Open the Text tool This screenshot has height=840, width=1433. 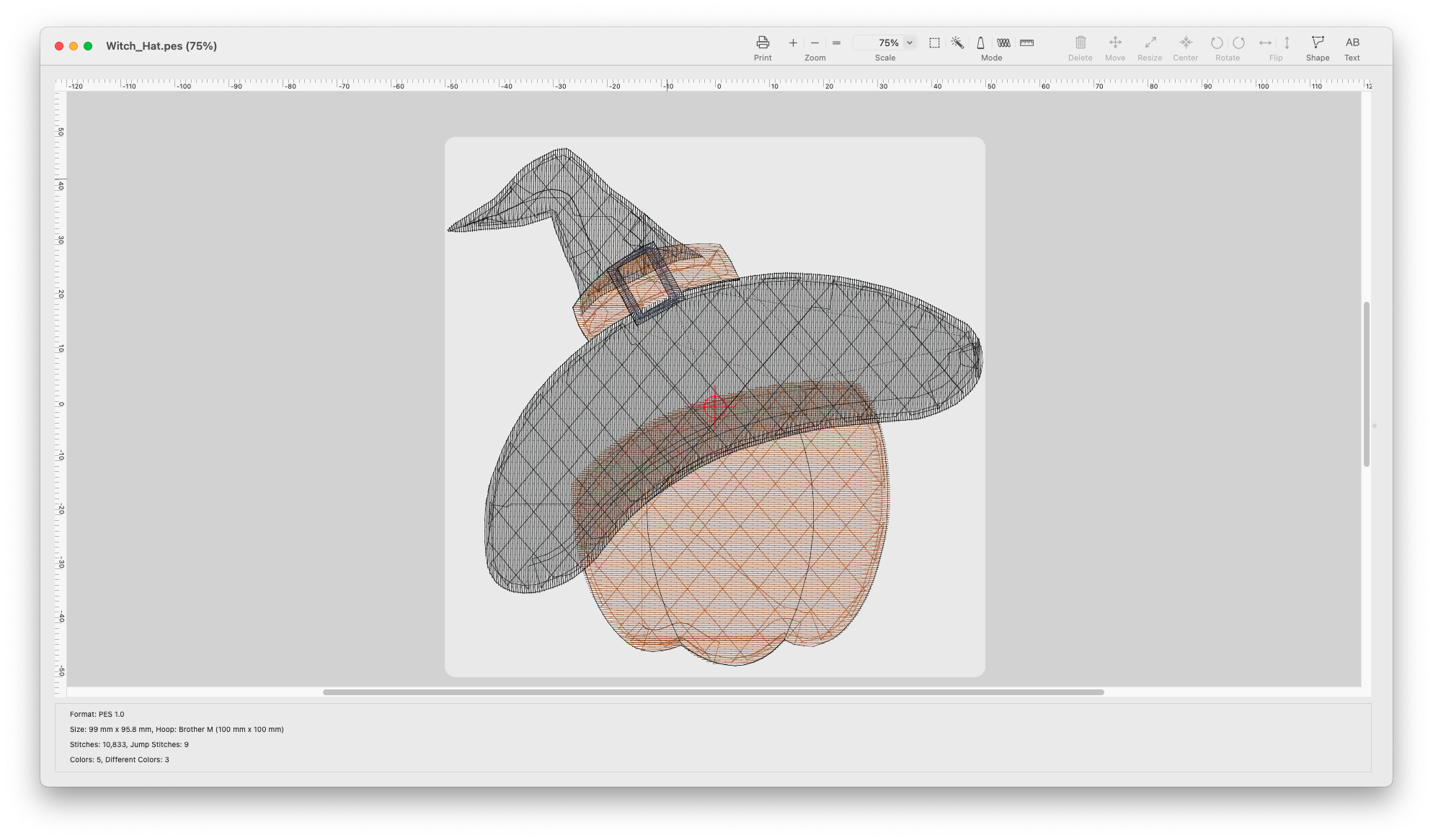click(1352, 43)
